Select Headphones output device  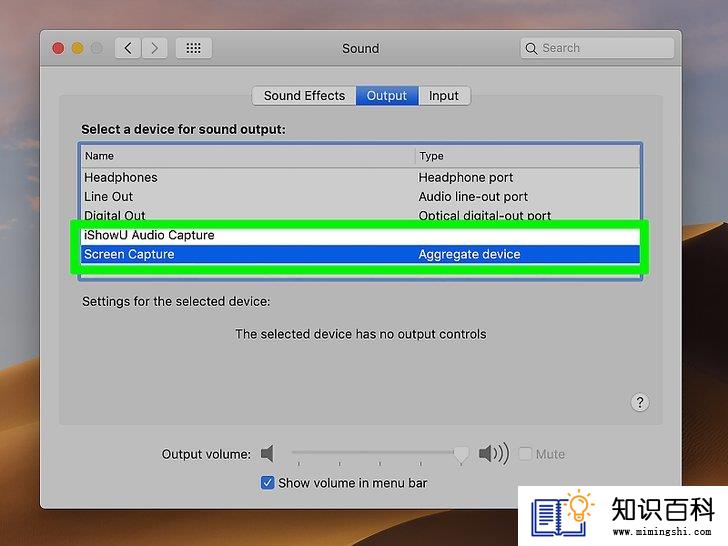(x=360, y=177)
